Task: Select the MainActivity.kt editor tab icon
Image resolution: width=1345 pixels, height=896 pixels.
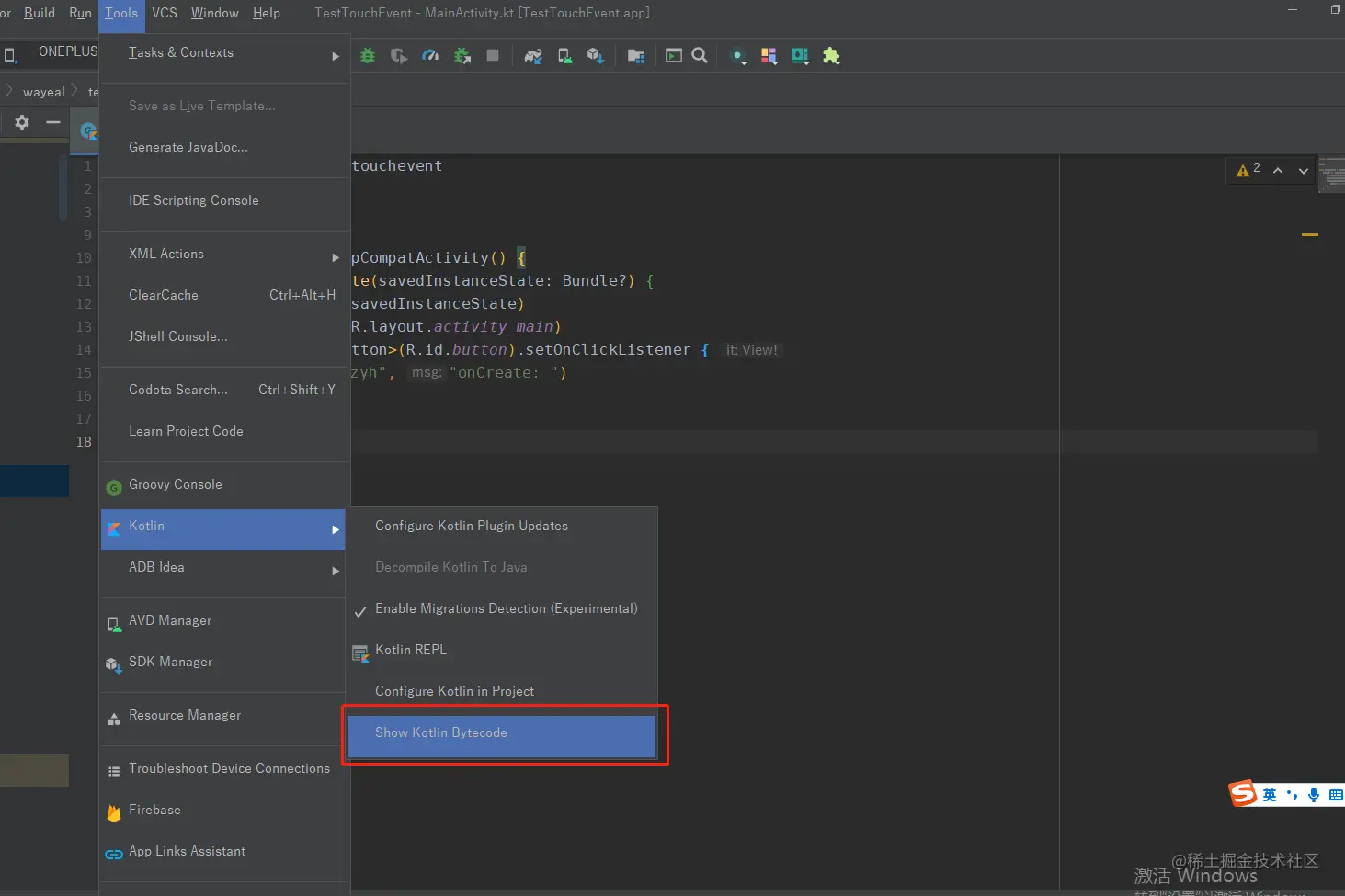Action: pyautogui.click(x=88, y=130)
